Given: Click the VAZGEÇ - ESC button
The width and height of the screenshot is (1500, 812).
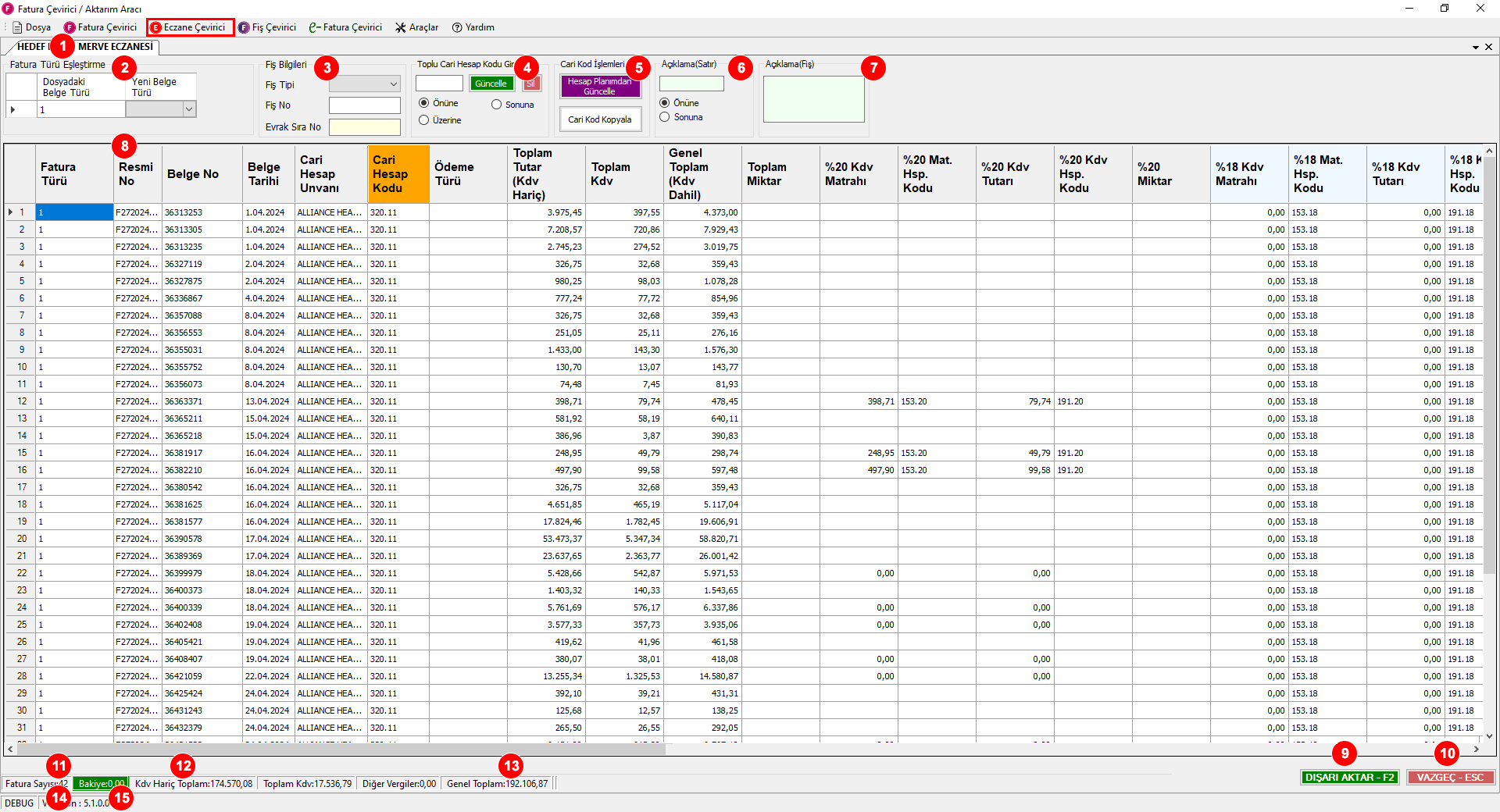Looking at the screenshot, I should click(x=1450, y=778).
